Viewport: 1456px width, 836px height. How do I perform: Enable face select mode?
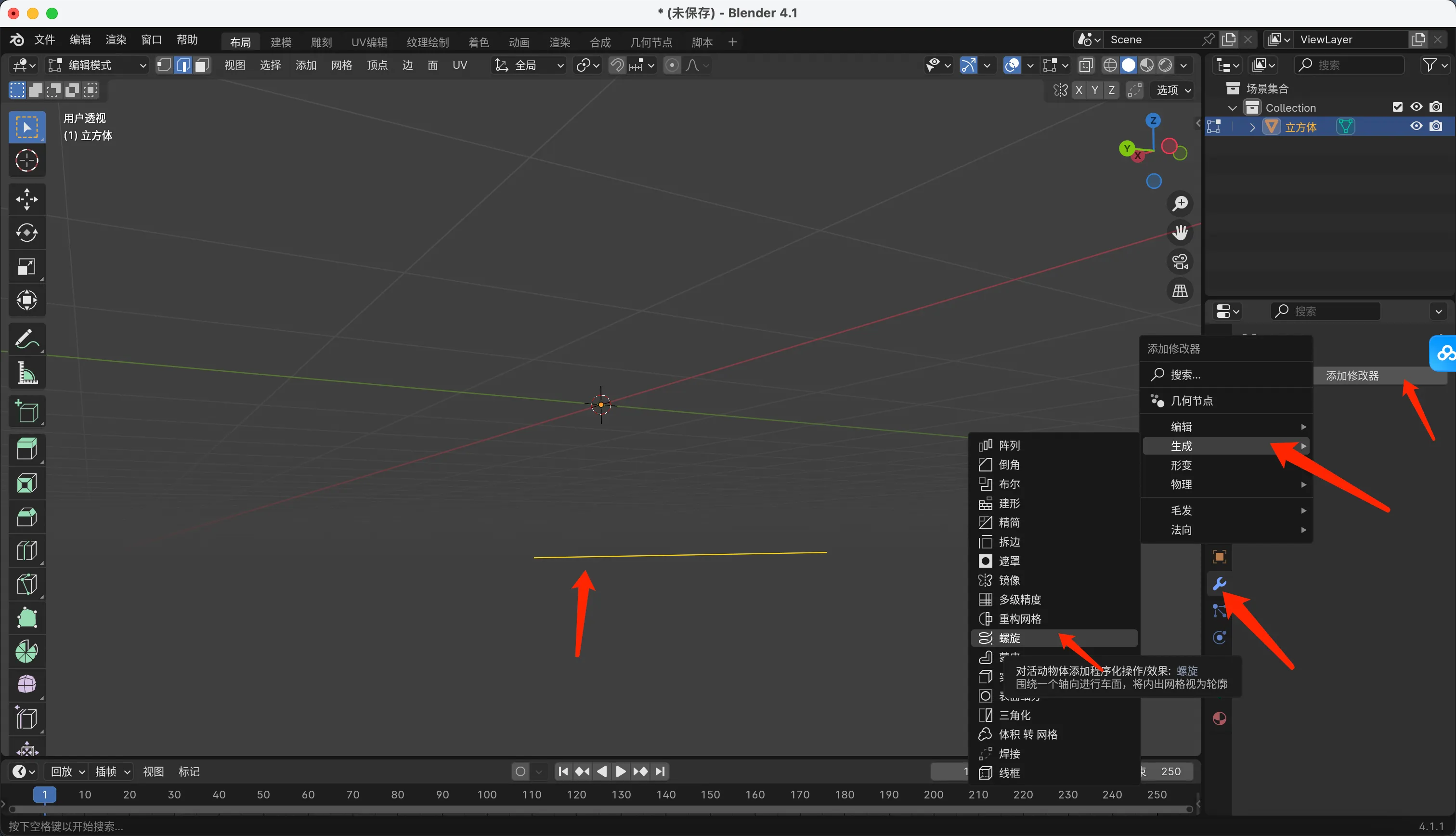[201, 65]
